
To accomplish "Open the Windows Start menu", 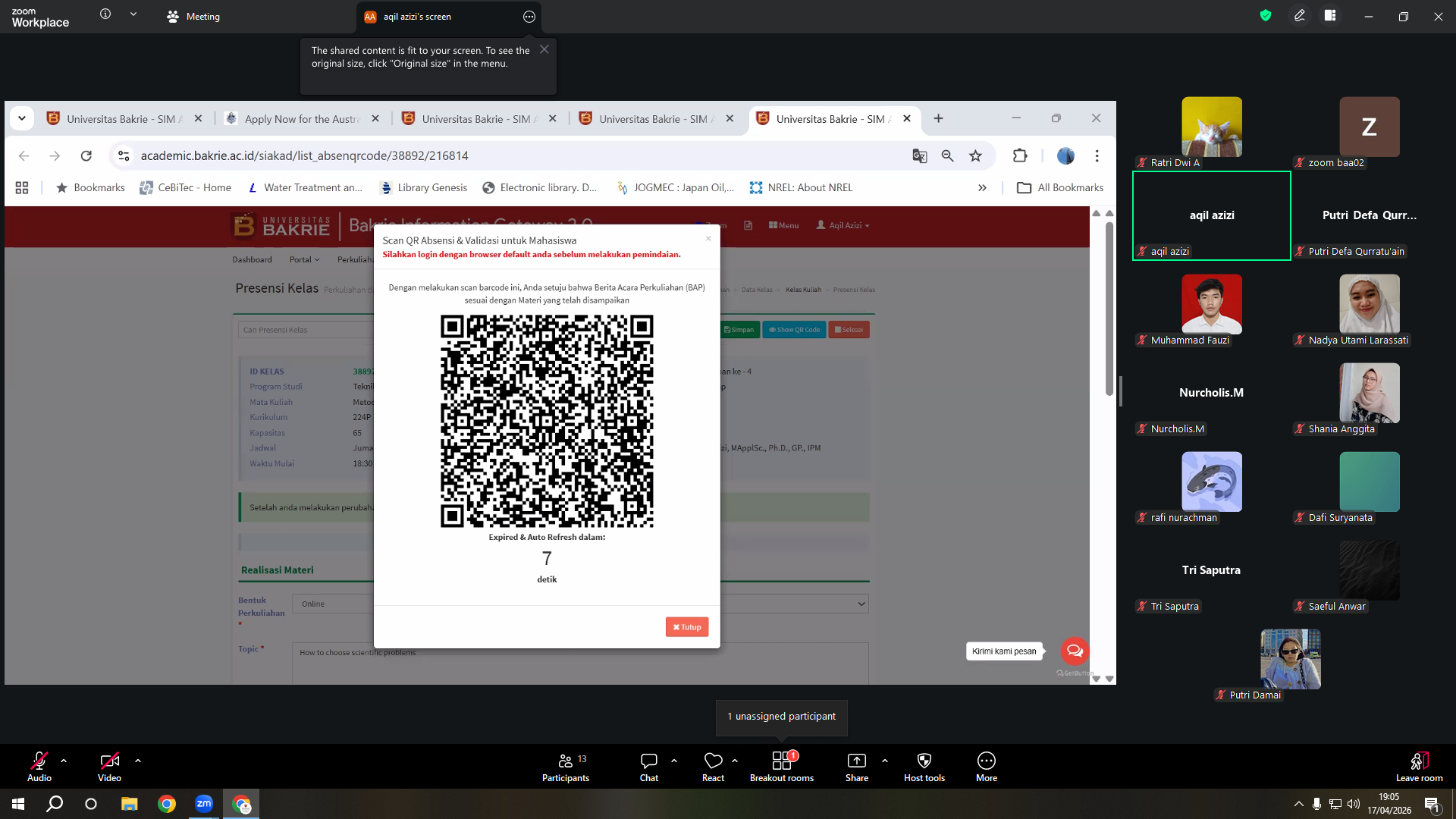I will click(18, 804).
